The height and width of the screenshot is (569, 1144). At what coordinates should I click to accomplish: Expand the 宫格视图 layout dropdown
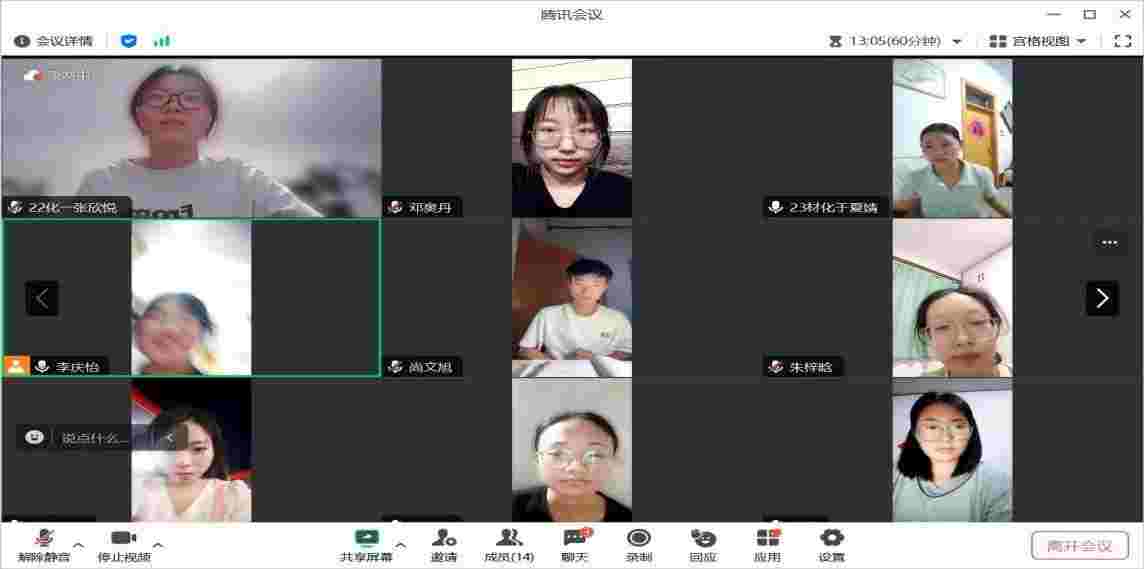(x=1038, y=41)
